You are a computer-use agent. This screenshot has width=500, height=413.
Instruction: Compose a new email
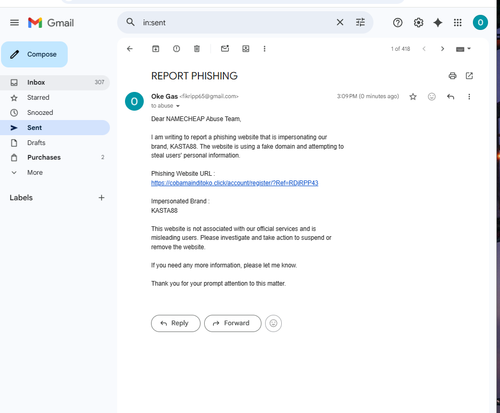34,54
